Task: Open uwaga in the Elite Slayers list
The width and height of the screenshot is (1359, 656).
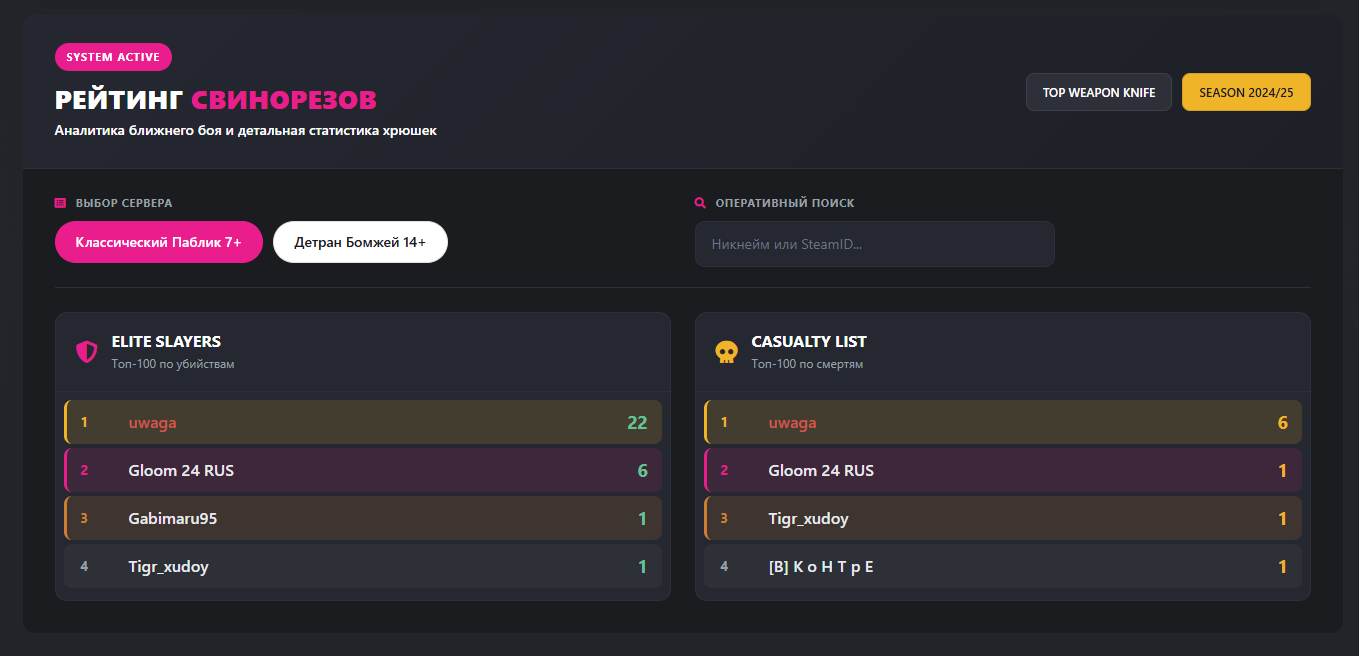Action: pos(152,422)
